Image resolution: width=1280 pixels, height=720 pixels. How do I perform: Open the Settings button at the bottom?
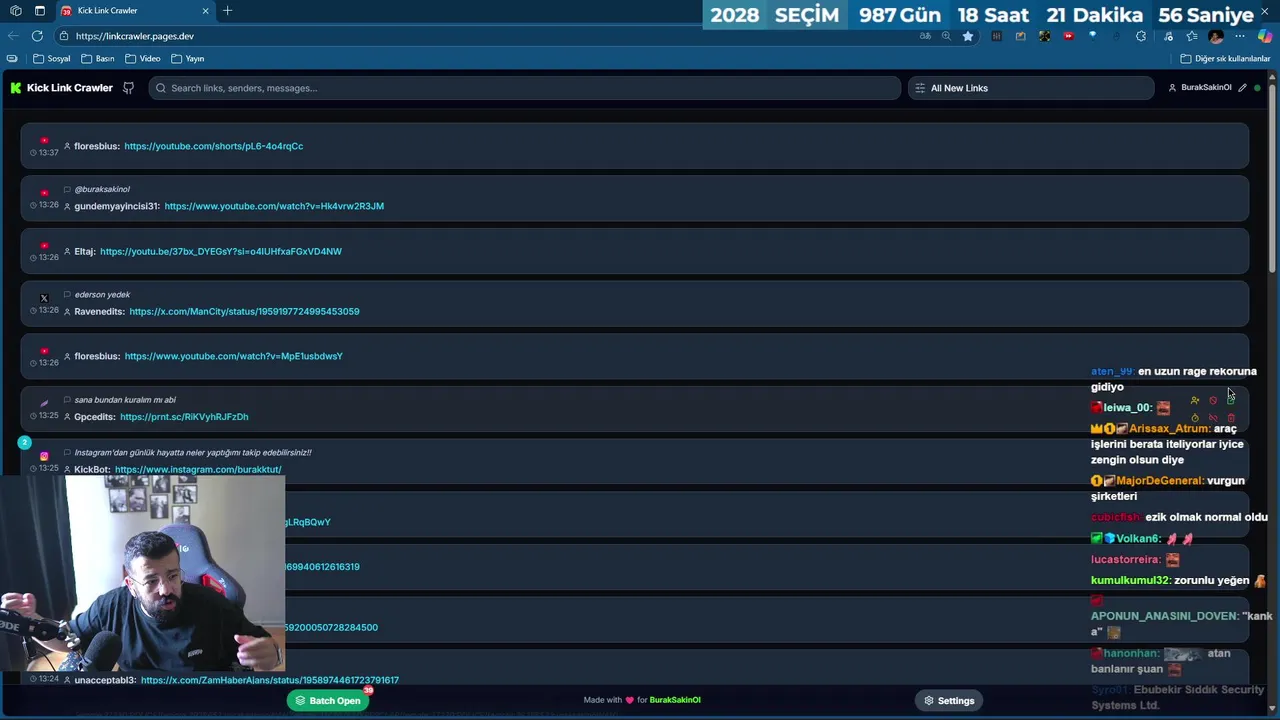pos(949,701)
